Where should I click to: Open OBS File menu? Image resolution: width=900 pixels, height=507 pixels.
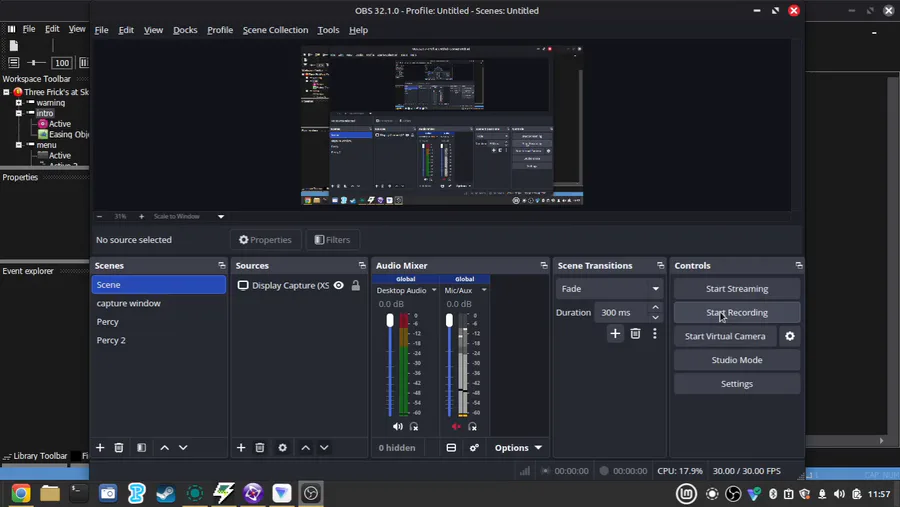tap(101, 30)
